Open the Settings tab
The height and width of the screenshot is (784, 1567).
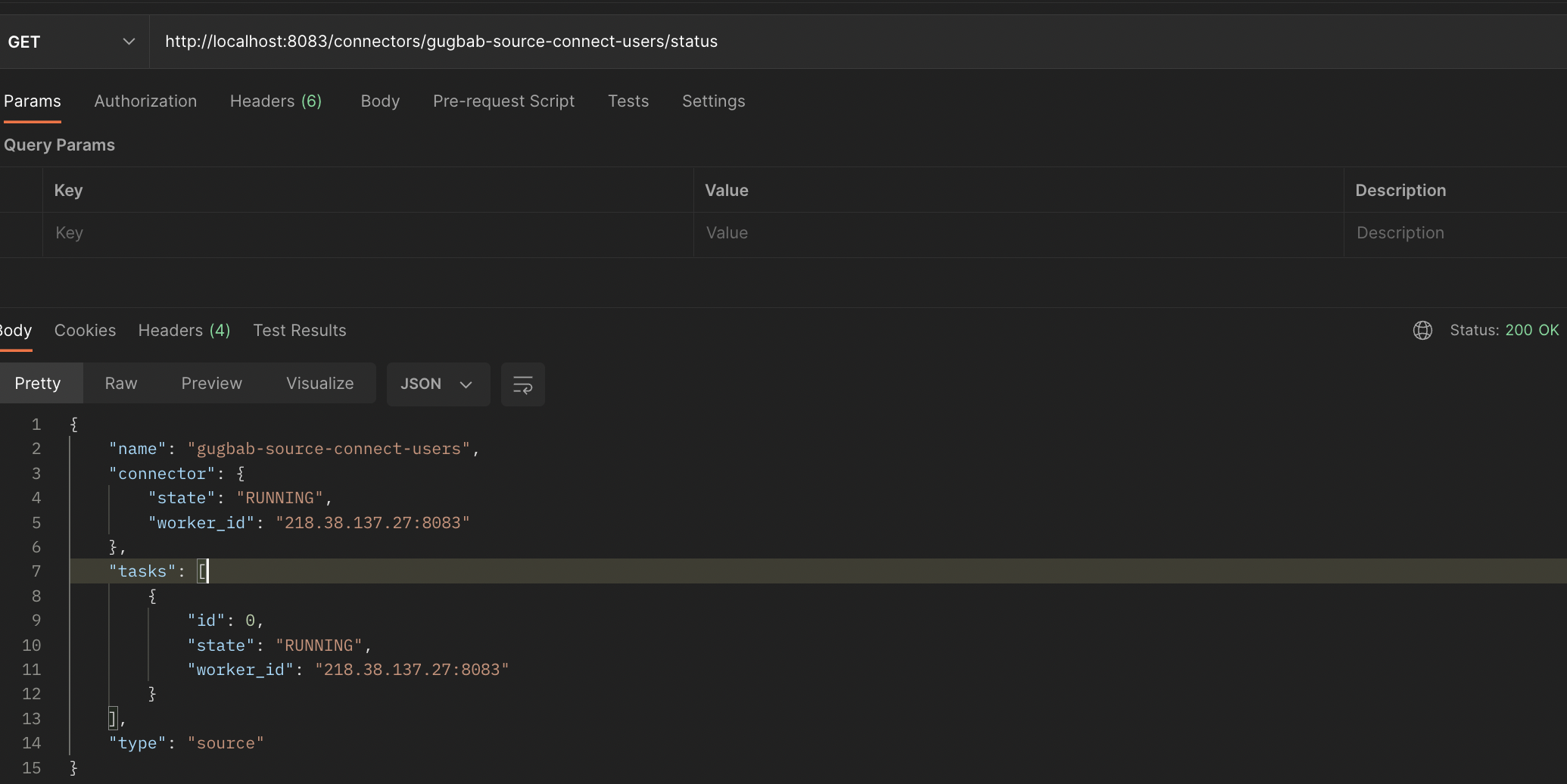(713, 101)
